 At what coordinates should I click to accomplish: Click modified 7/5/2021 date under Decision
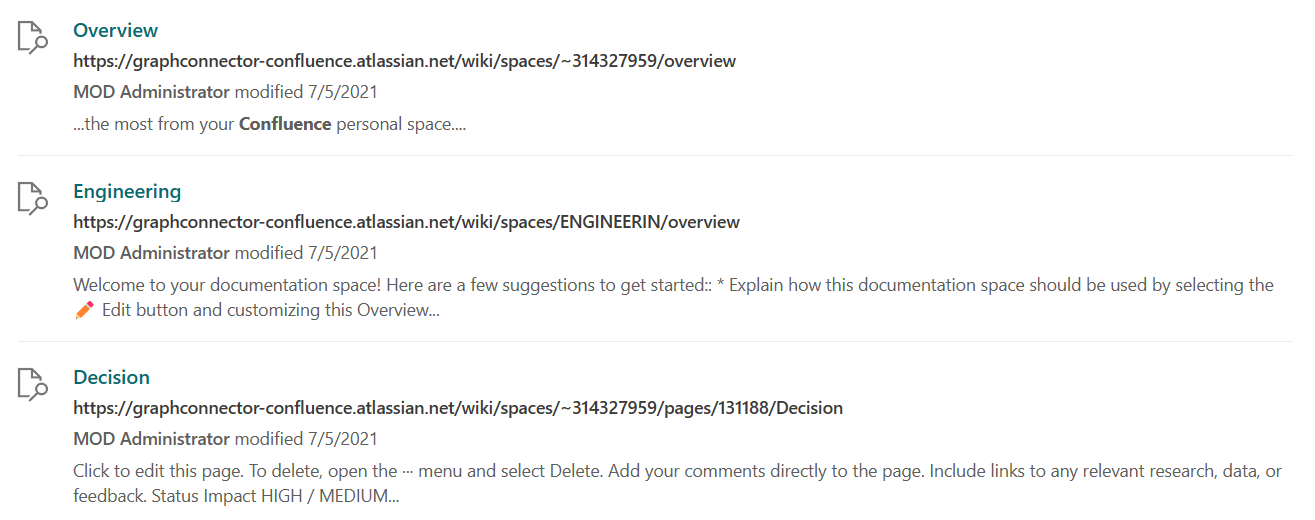(x=306, y=439)
